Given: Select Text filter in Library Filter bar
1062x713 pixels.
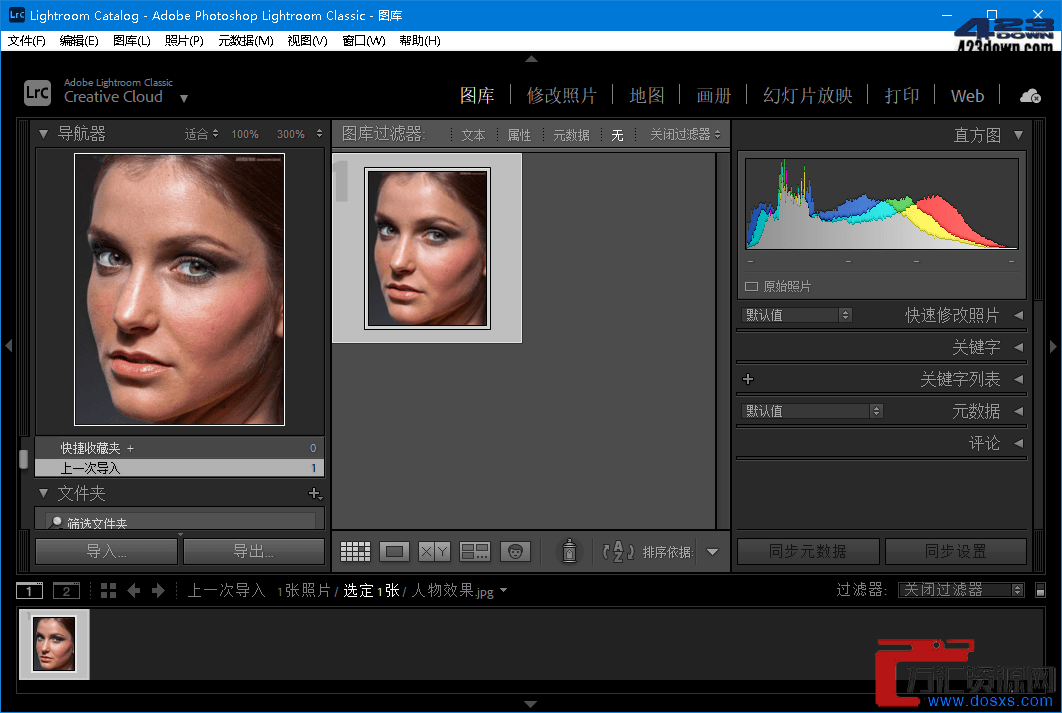Looking at the screenshot, I should coord(473,135).
